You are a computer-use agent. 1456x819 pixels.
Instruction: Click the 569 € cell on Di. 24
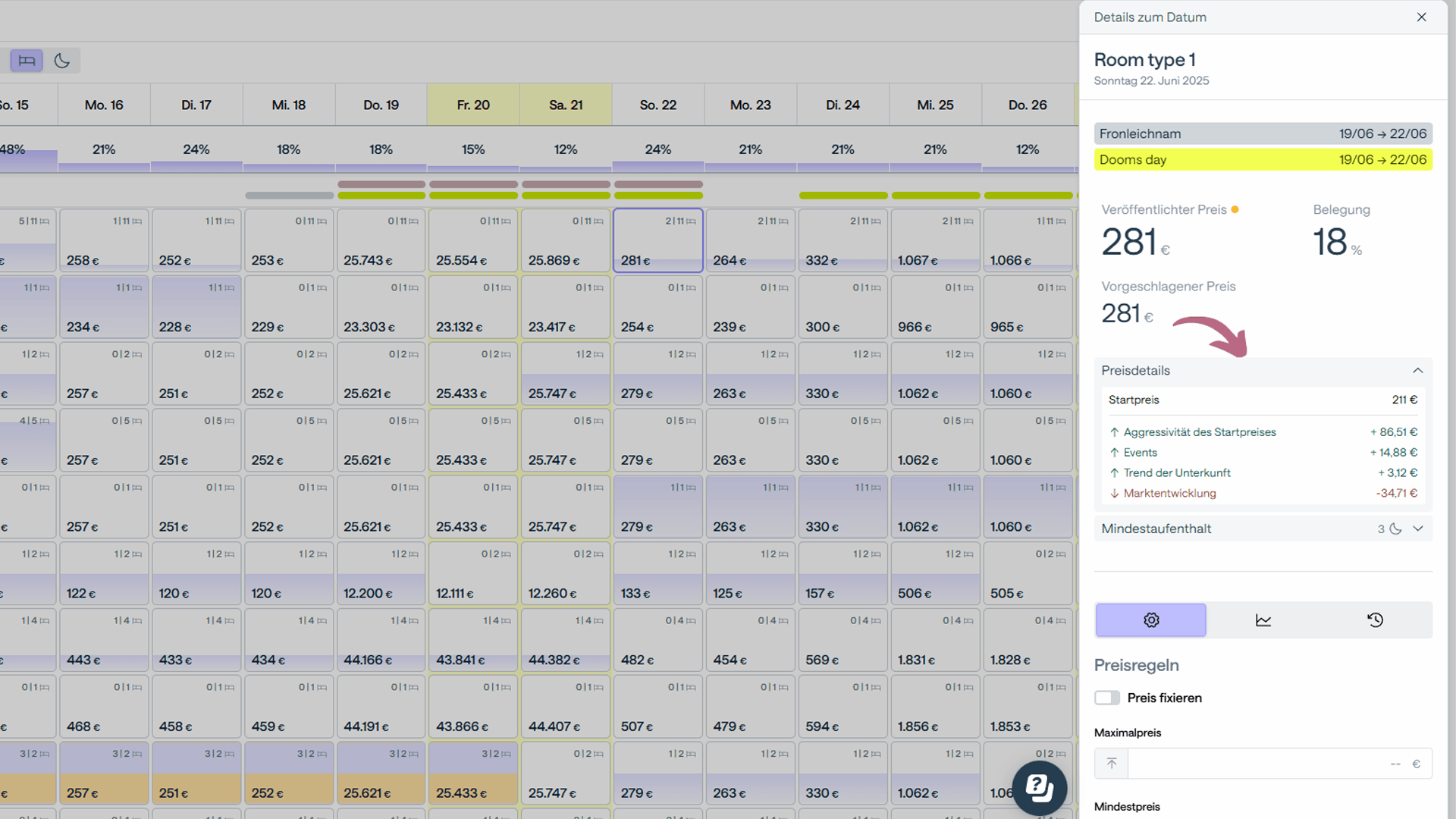tap(843, 640)
